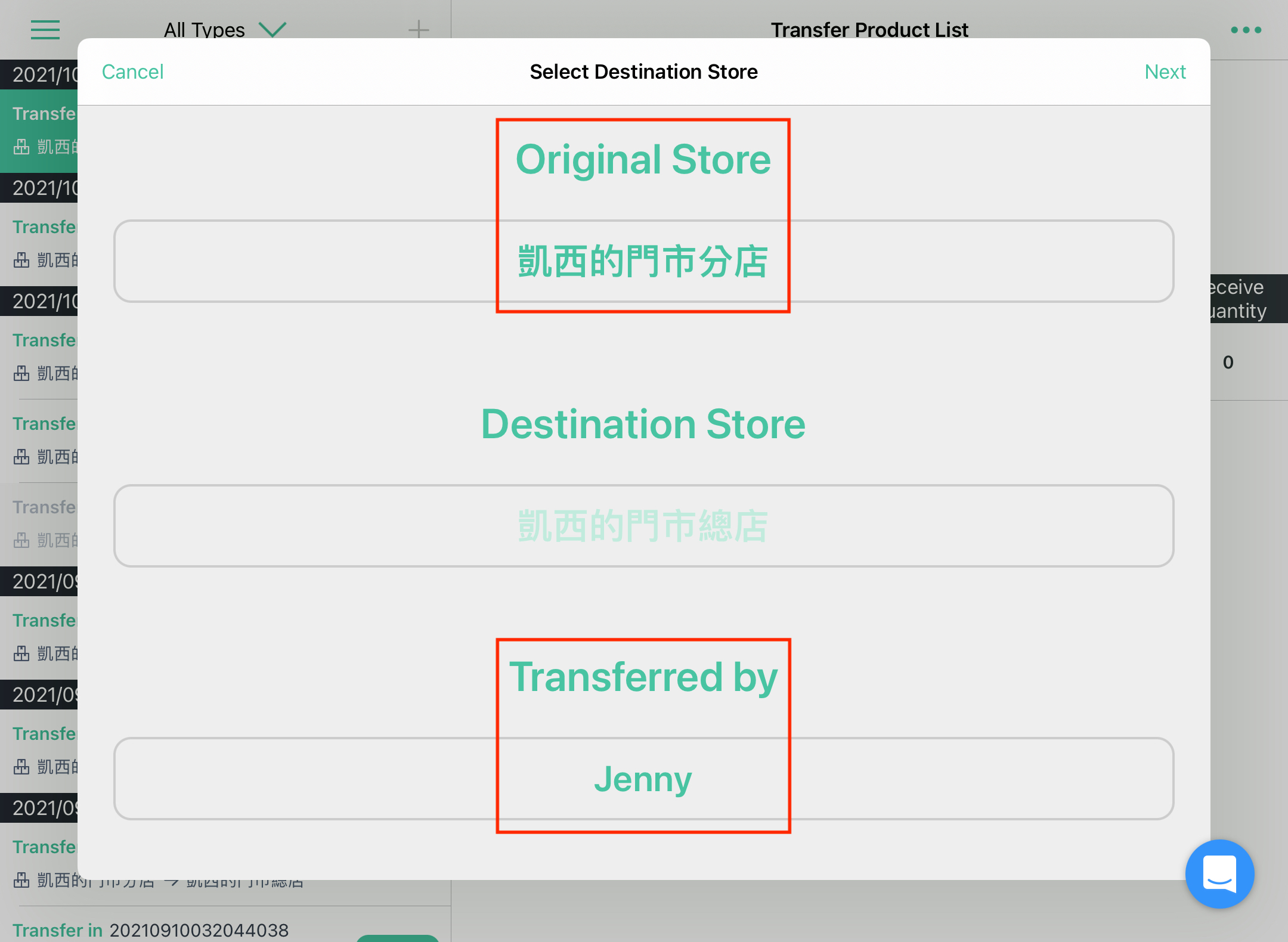Click the box icon under the 2021/10 section

click(x=21, y=259)
